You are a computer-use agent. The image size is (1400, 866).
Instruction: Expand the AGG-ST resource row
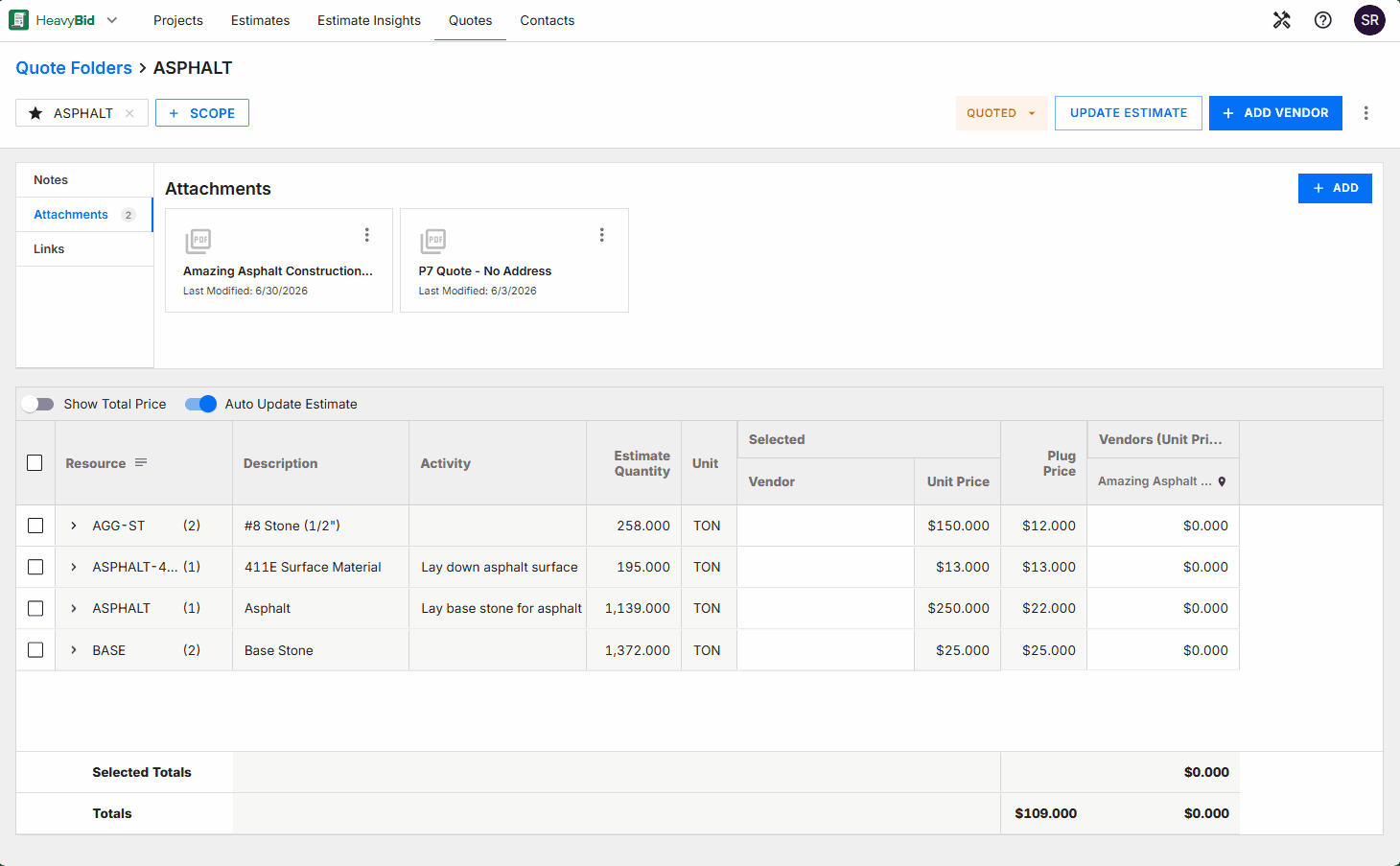pos(74,526)
